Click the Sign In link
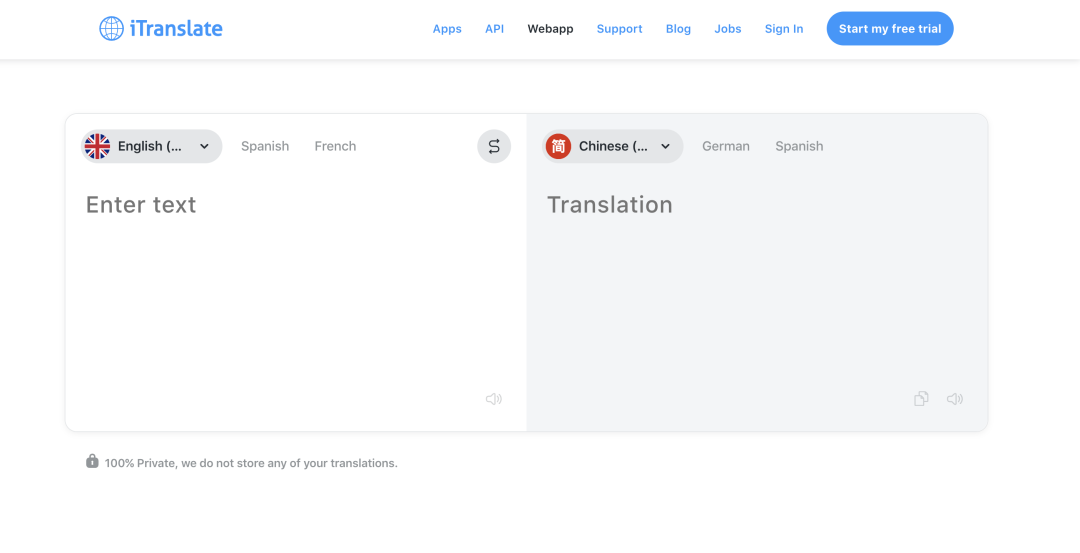Screen dimensions: 1080x553 [784, 29]
